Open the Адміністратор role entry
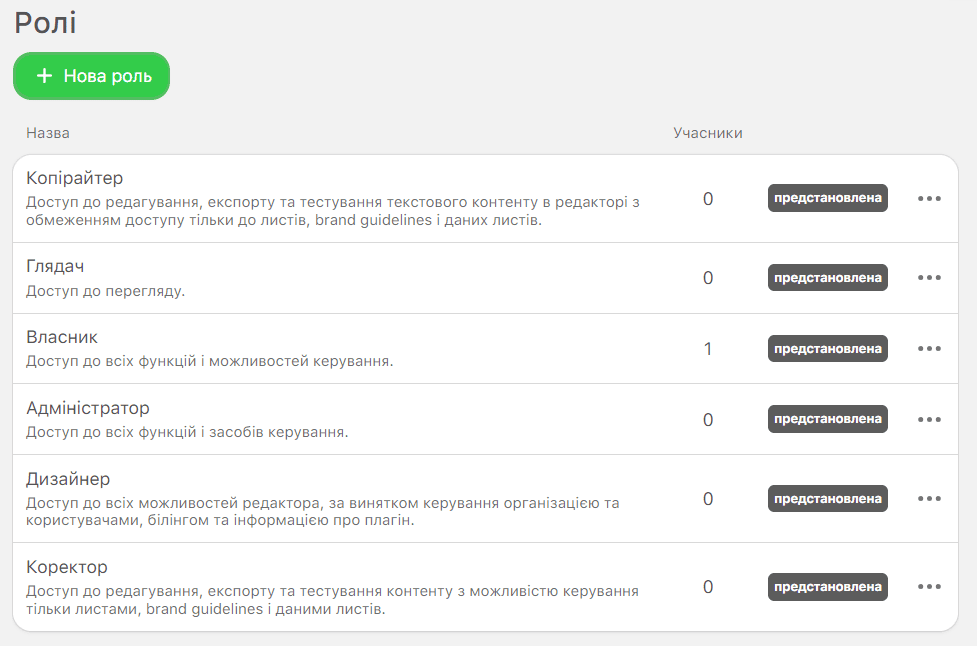This screenshot has width=977, height=646. coord(88,408)
